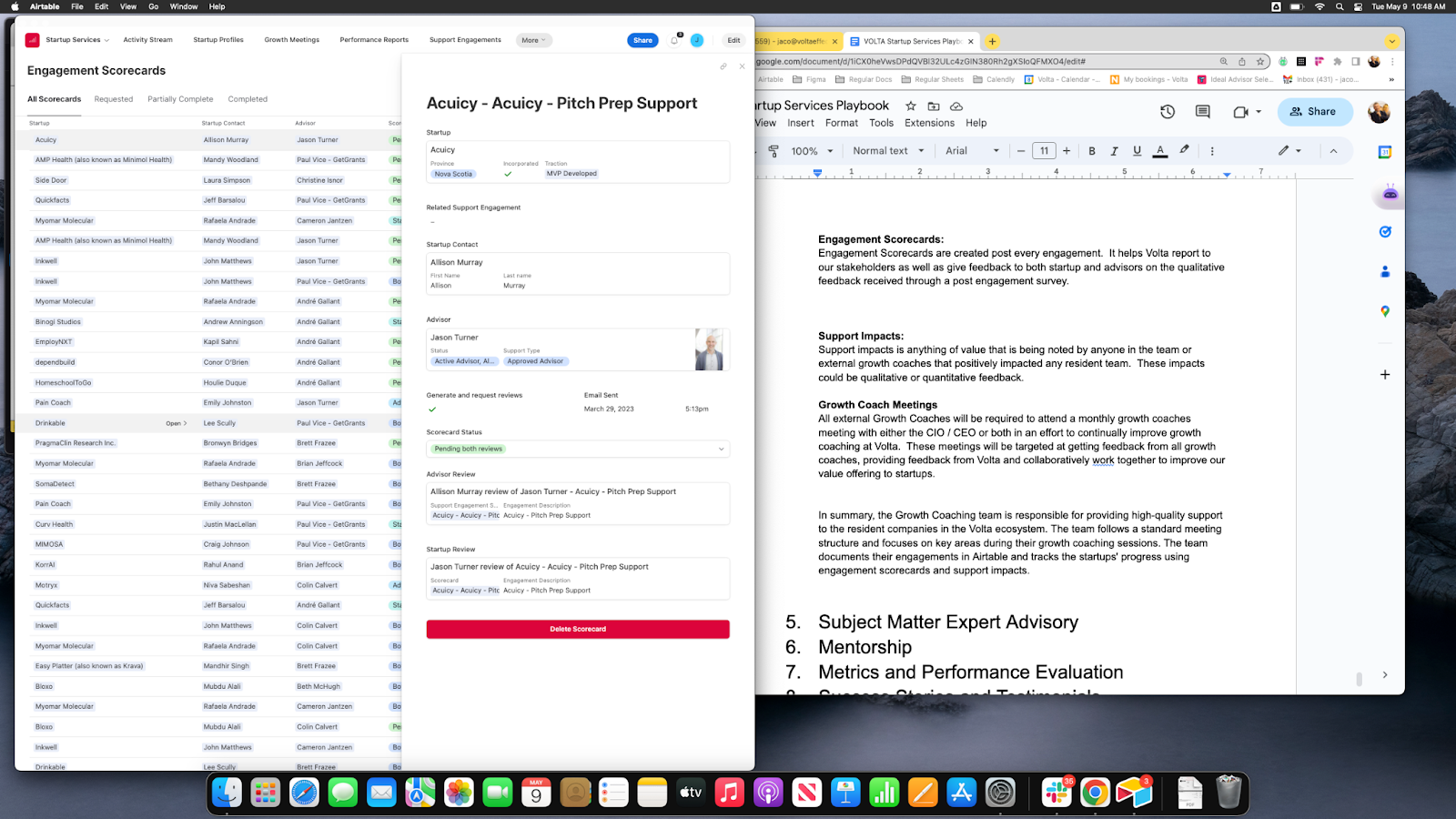Click the red Airtable app logo
1456x819 pixels.
click(33, 40)
